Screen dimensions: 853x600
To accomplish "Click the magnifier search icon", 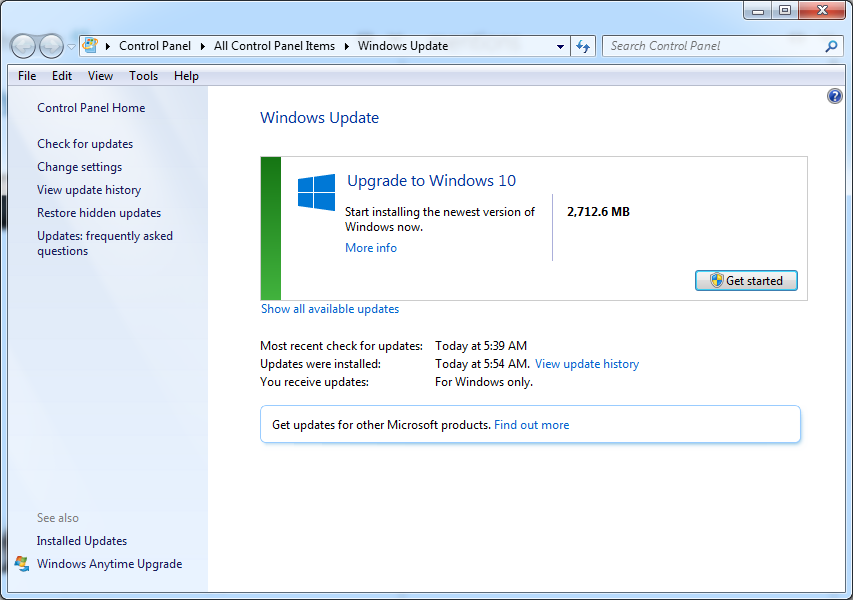I will point(831,46).
